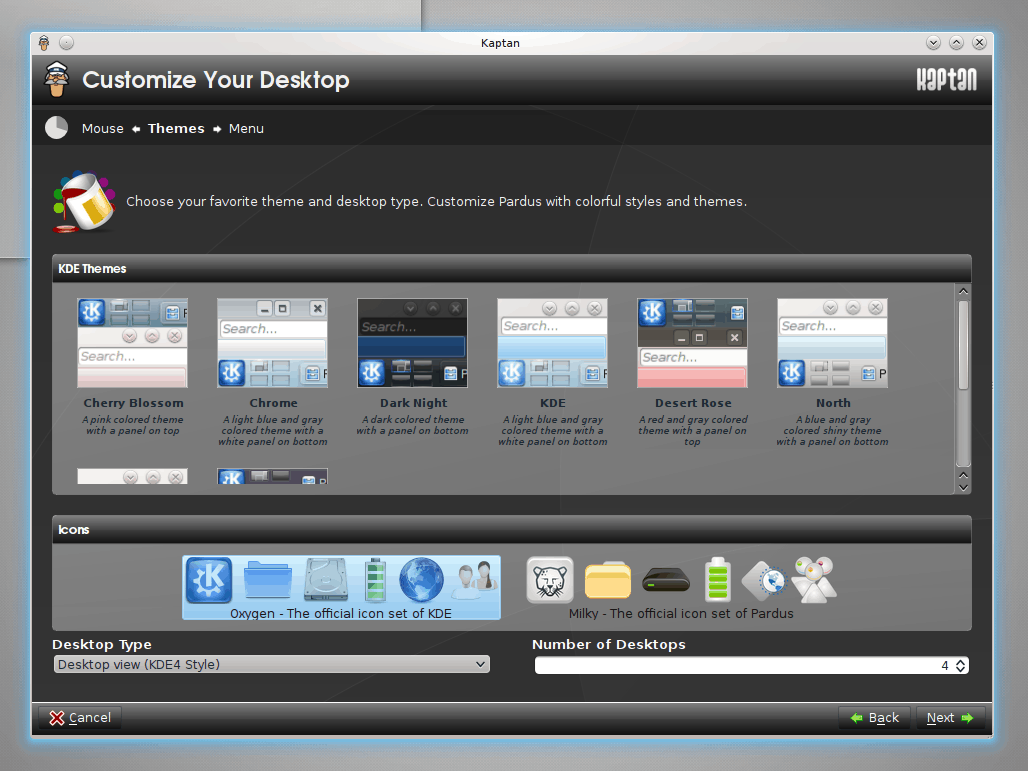Image resolution: width=1028 pixels, height=771 pixels.
Task: Select the partially visible second-row light theme
Action: point(132,477)
